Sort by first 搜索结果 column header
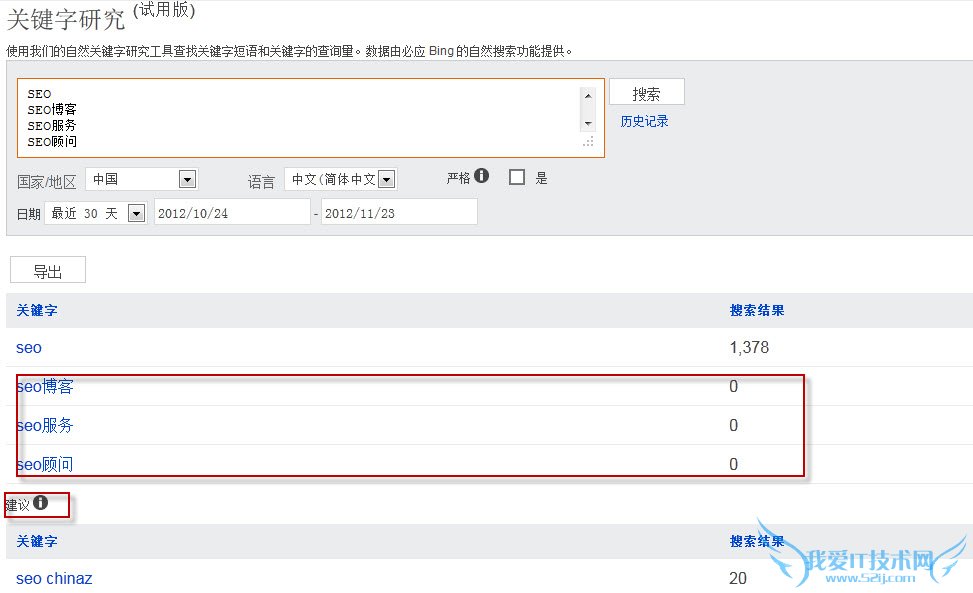Image resolution: width=973 pixels, height=593 pixels. [x=757, y=310]
